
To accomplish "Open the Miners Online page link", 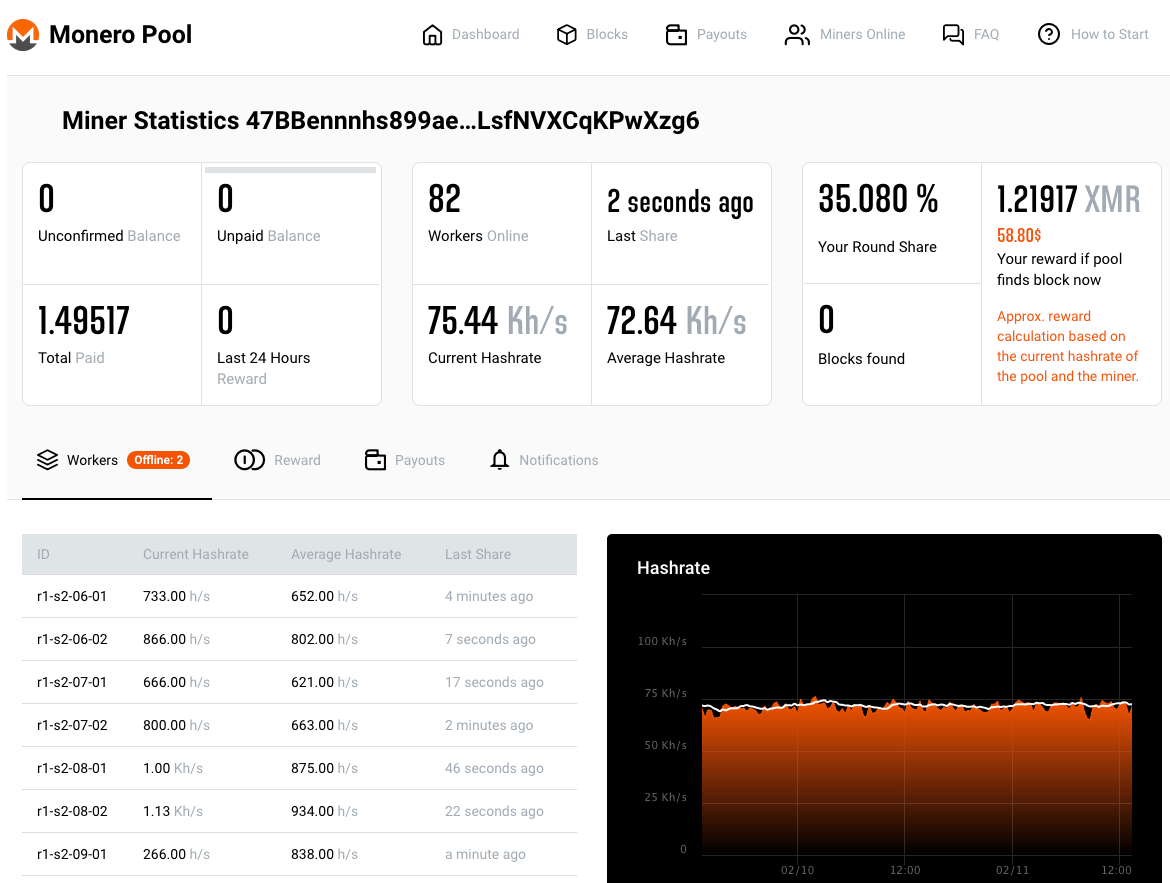I will 861,35.
